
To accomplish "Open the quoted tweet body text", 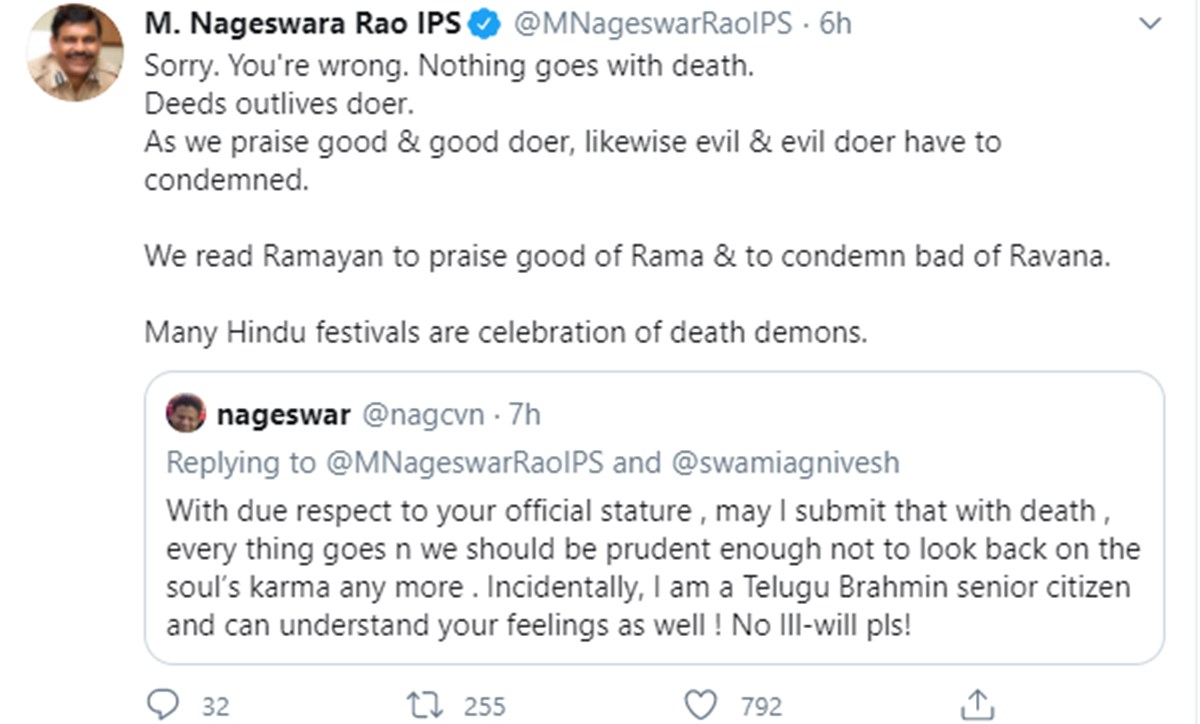I will [x=652, y=570].
